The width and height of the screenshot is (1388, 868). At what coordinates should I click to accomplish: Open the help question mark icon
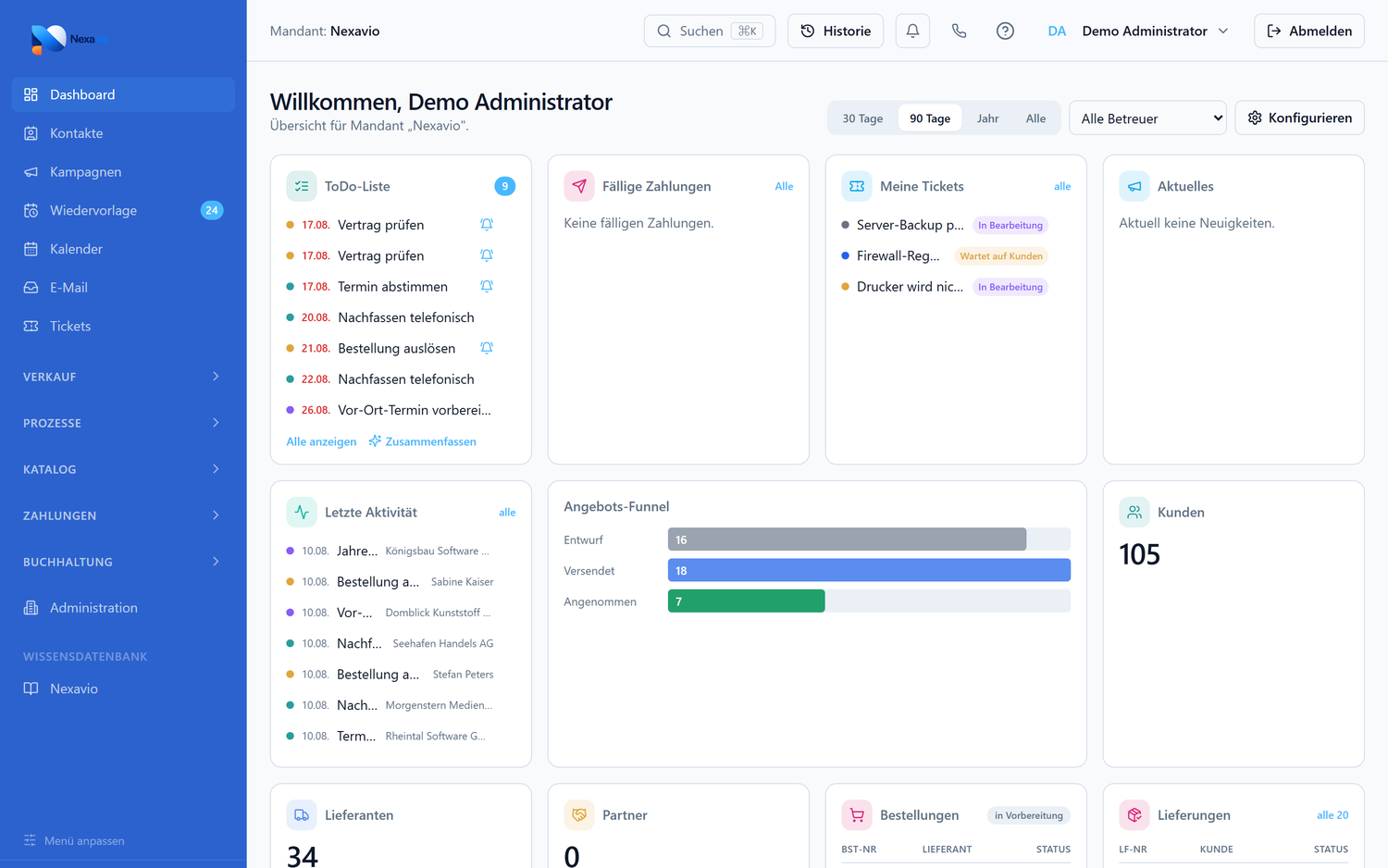click(1005, 31)
